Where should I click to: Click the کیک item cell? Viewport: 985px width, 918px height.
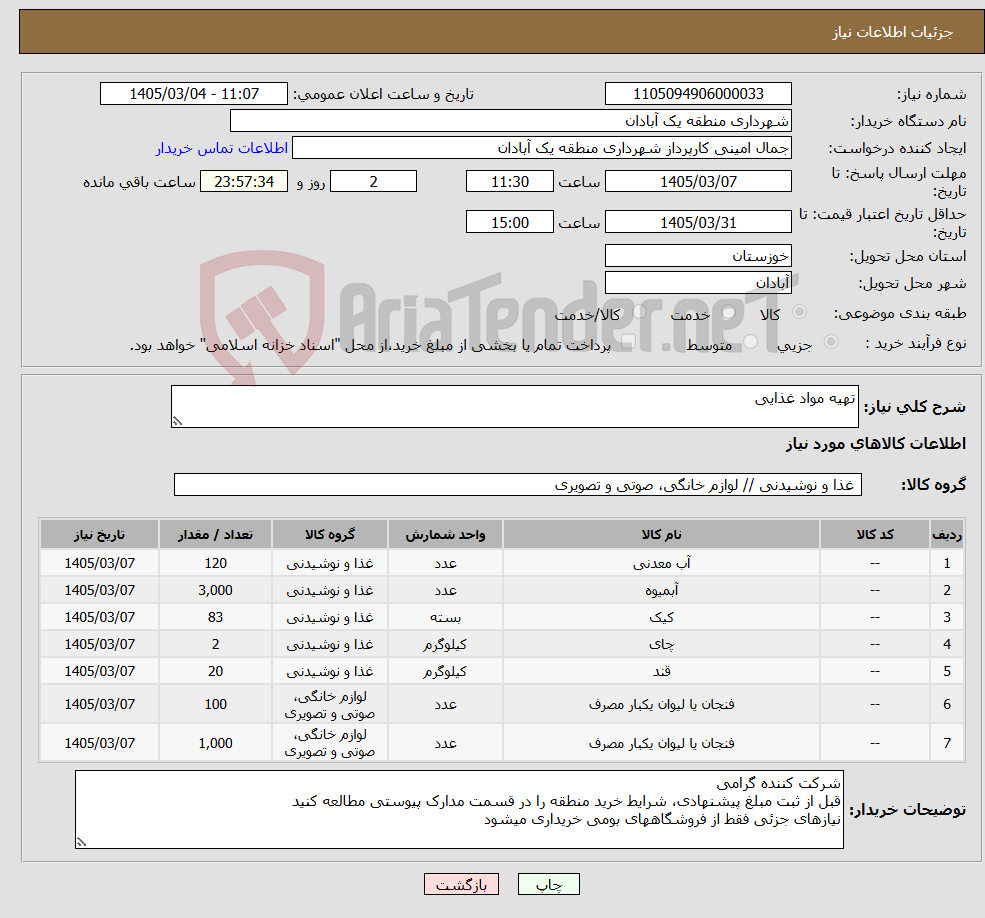point(661,617)
